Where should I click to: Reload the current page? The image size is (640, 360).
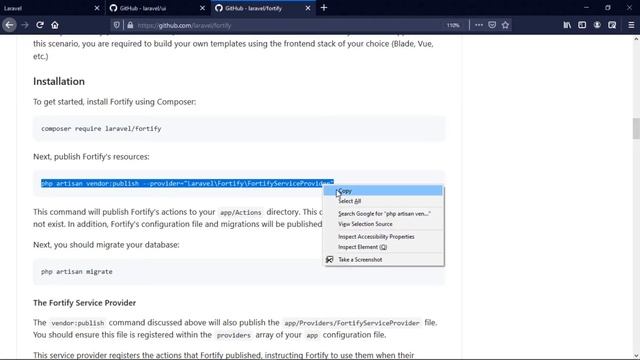click(40, 25)
